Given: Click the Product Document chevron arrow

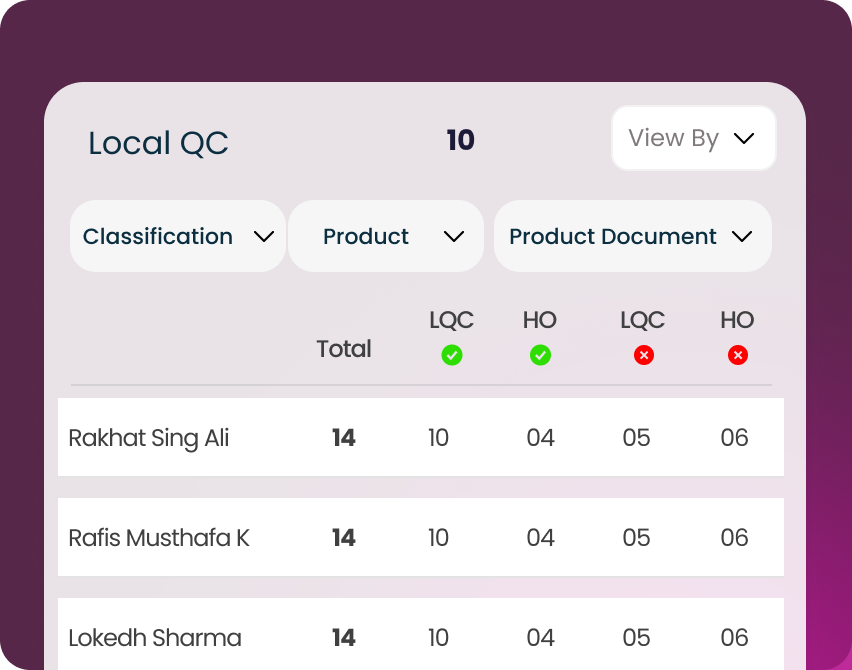Looking at the screenshot, I should [x=742, y=237].
